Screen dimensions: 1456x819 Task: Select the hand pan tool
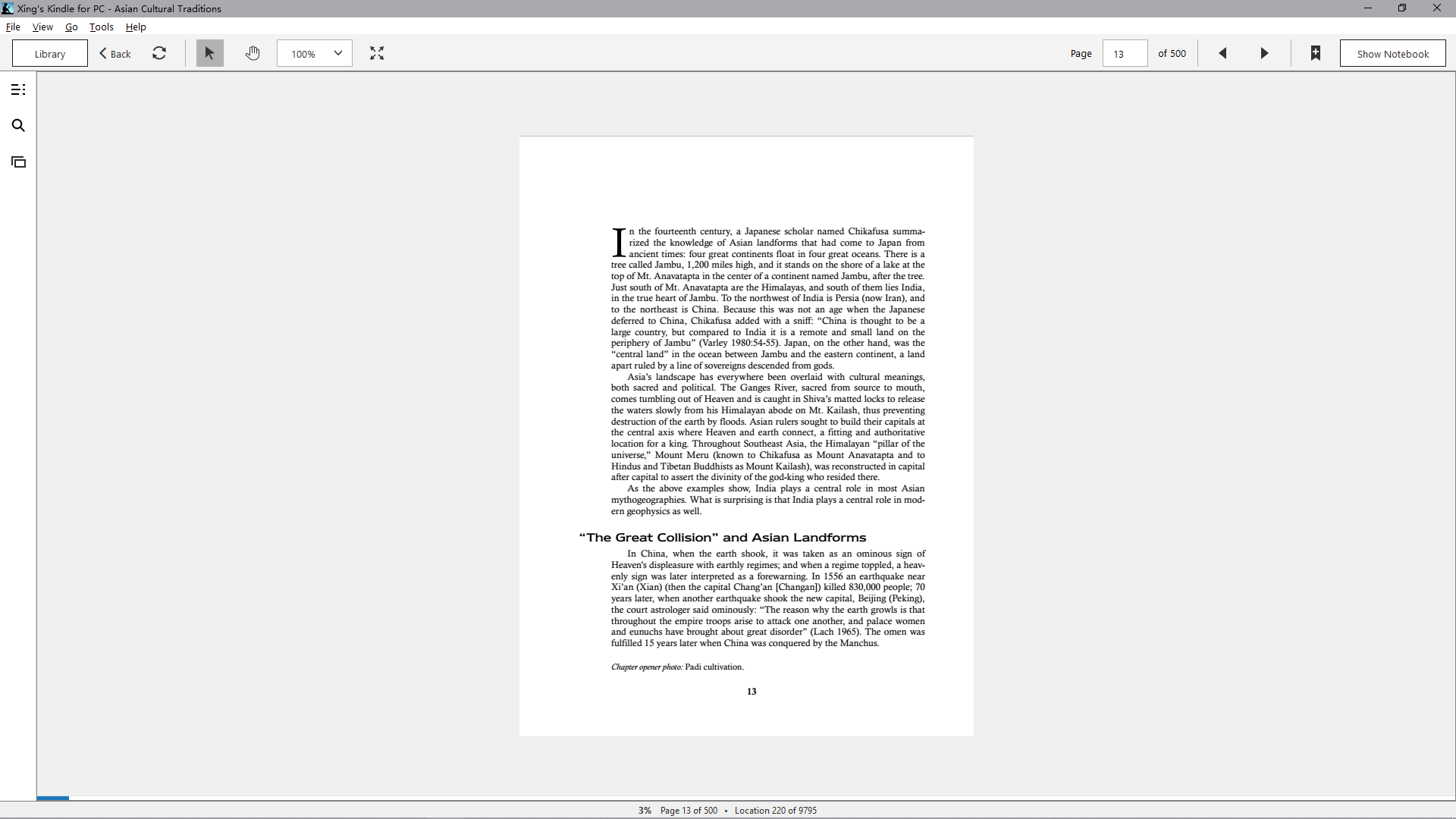pos(253,53)
